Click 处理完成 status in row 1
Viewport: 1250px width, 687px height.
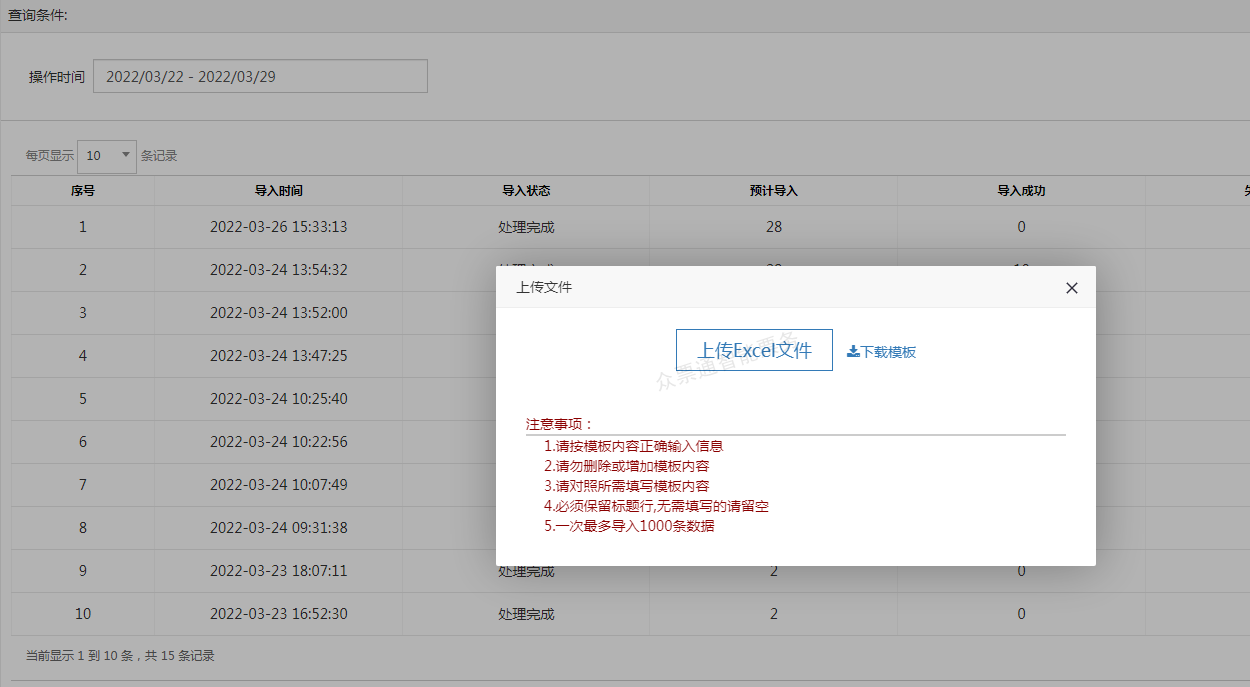tap(526, 227)
